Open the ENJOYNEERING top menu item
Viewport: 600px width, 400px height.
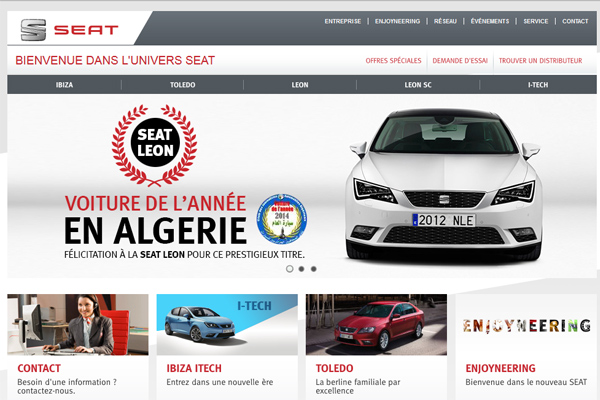397,21
